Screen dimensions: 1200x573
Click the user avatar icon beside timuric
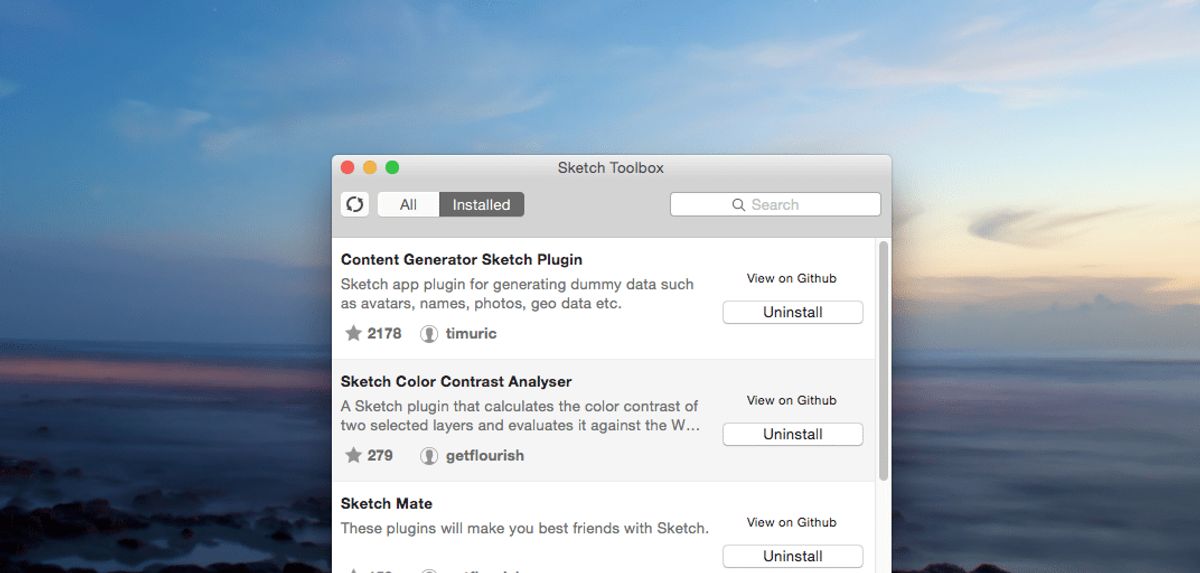coord(429,334)
